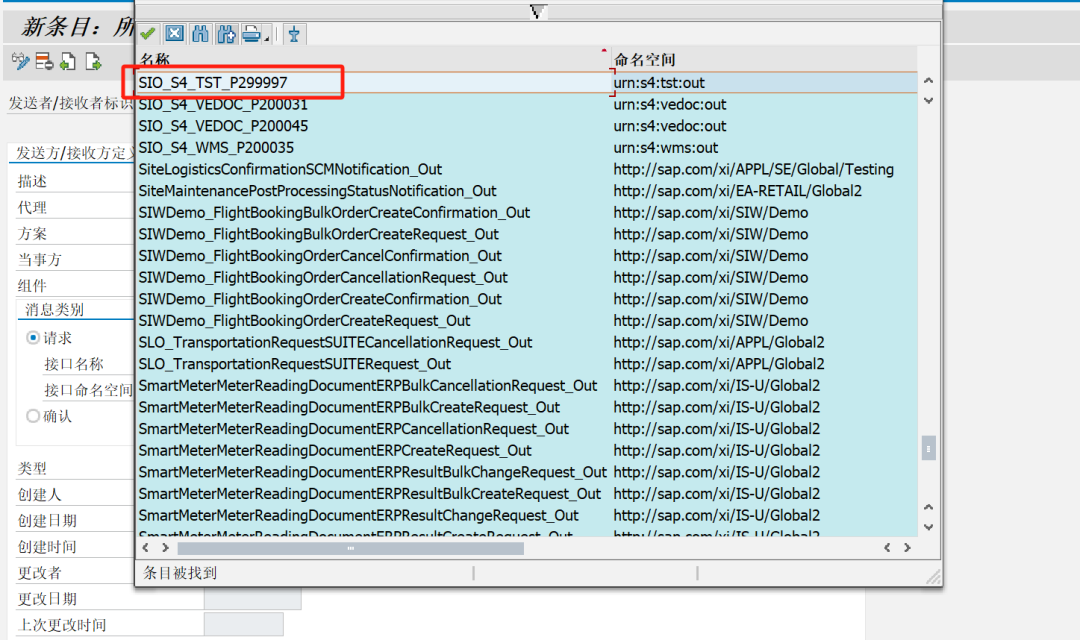Click the personal value list icon
The width and height of the screenshot is (1080, 640).
pos(294,33)
